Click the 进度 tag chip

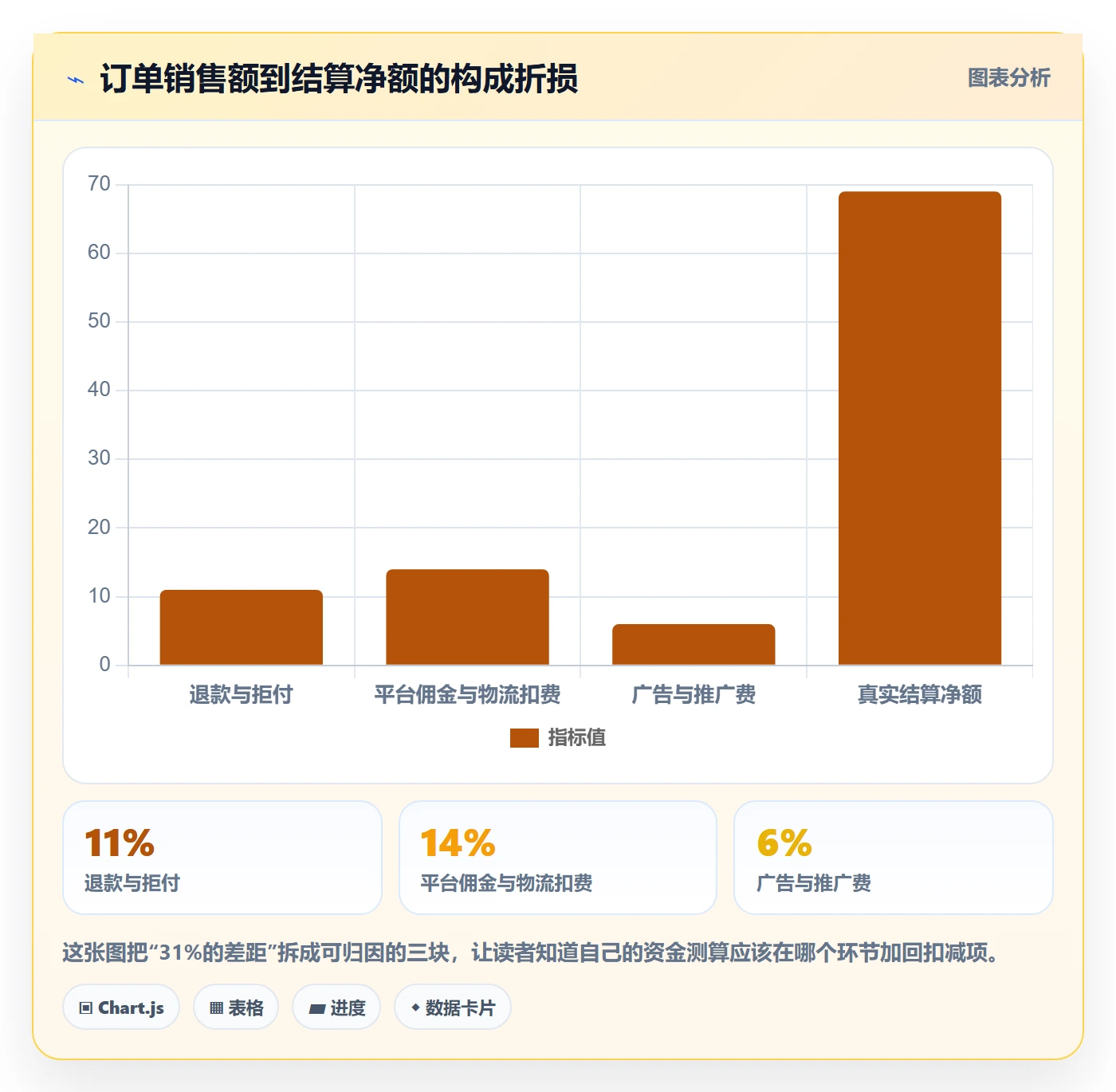(x=336, y=1008)
